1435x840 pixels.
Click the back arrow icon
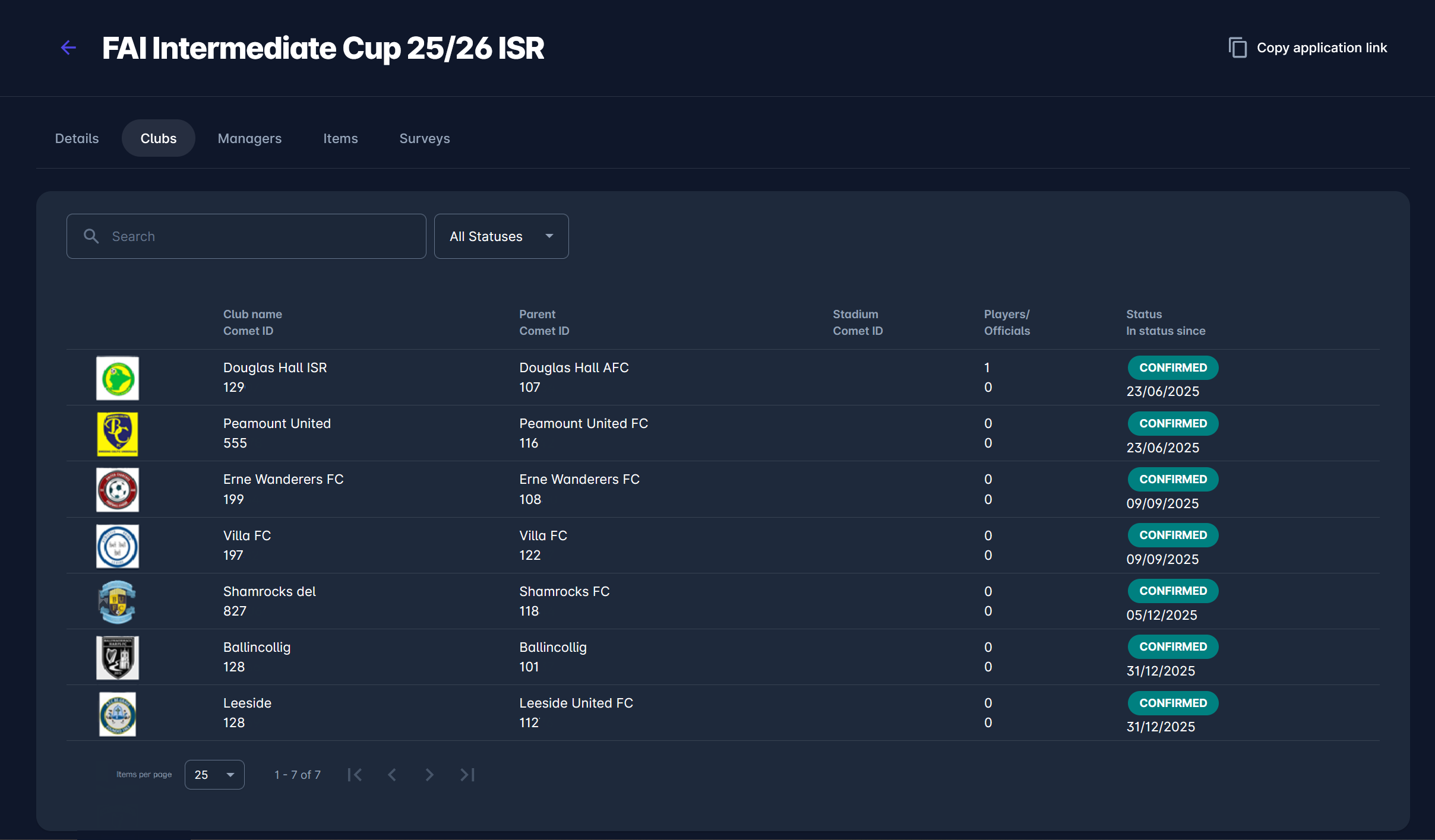[69, 47]
